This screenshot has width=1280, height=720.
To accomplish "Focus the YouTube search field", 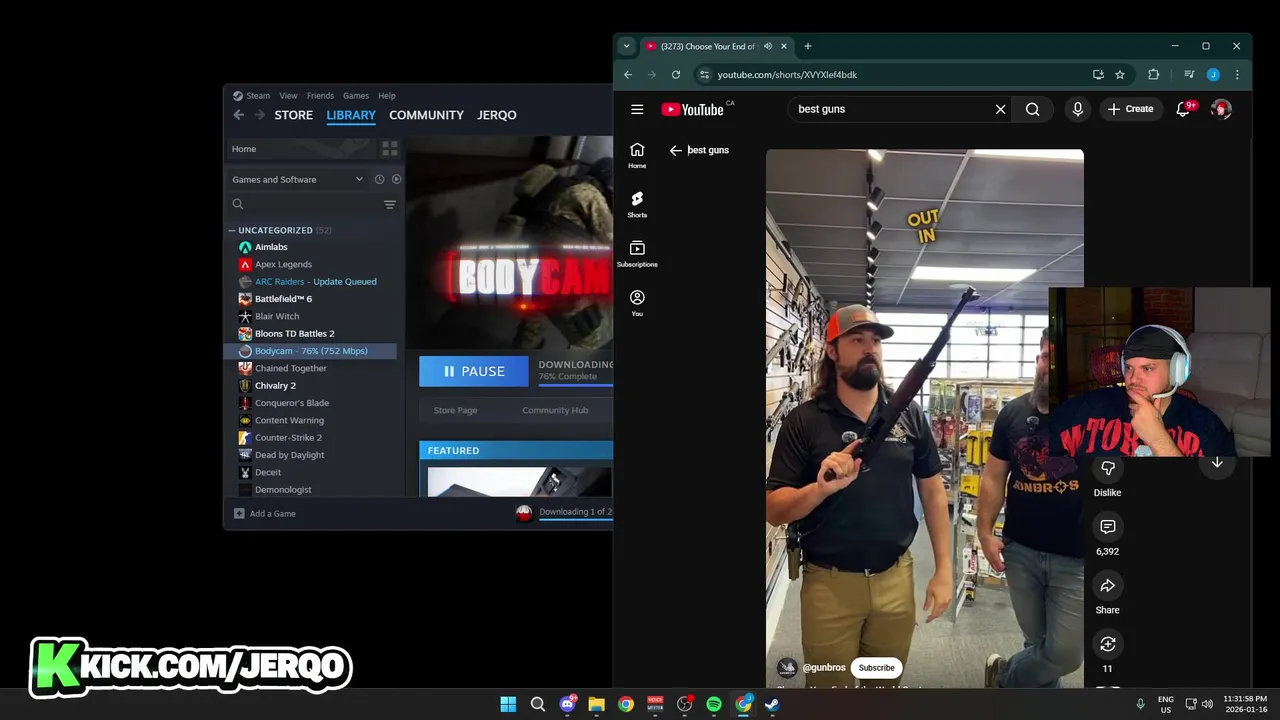I will pos(890,109).
